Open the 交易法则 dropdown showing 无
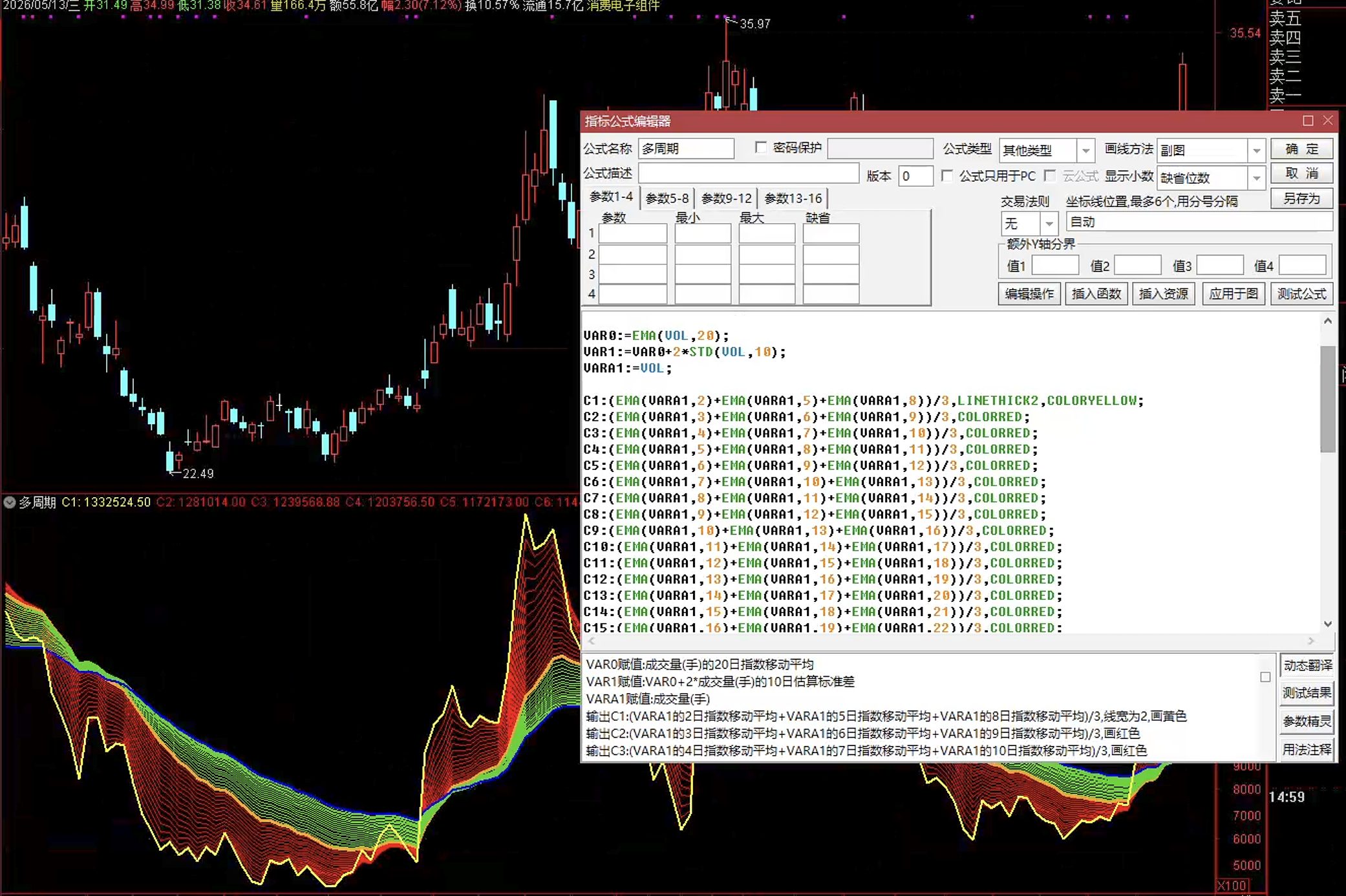1346x896 pixels. pos(1049,224)
